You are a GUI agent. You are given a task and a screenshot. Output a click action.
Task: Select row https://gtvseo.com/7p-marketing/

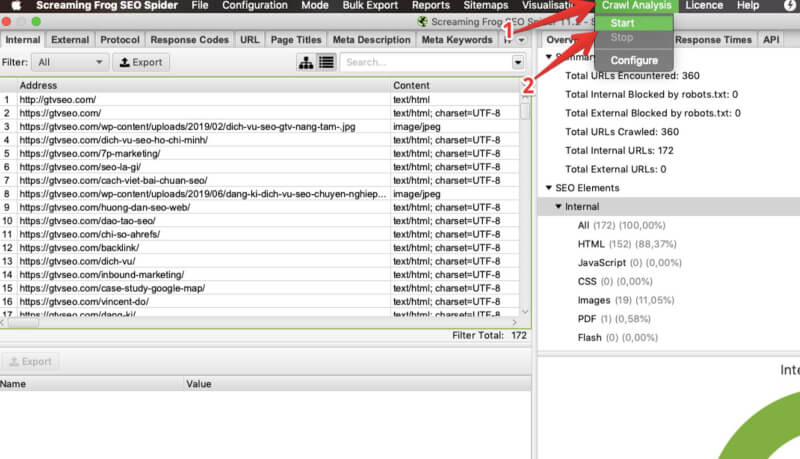click(259, 154)
